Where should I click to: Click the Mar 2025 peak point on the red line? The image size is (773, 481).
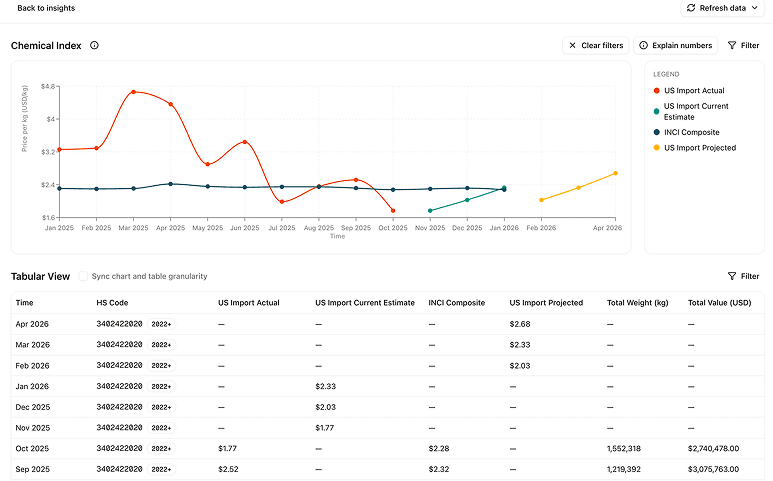[133, 92]
